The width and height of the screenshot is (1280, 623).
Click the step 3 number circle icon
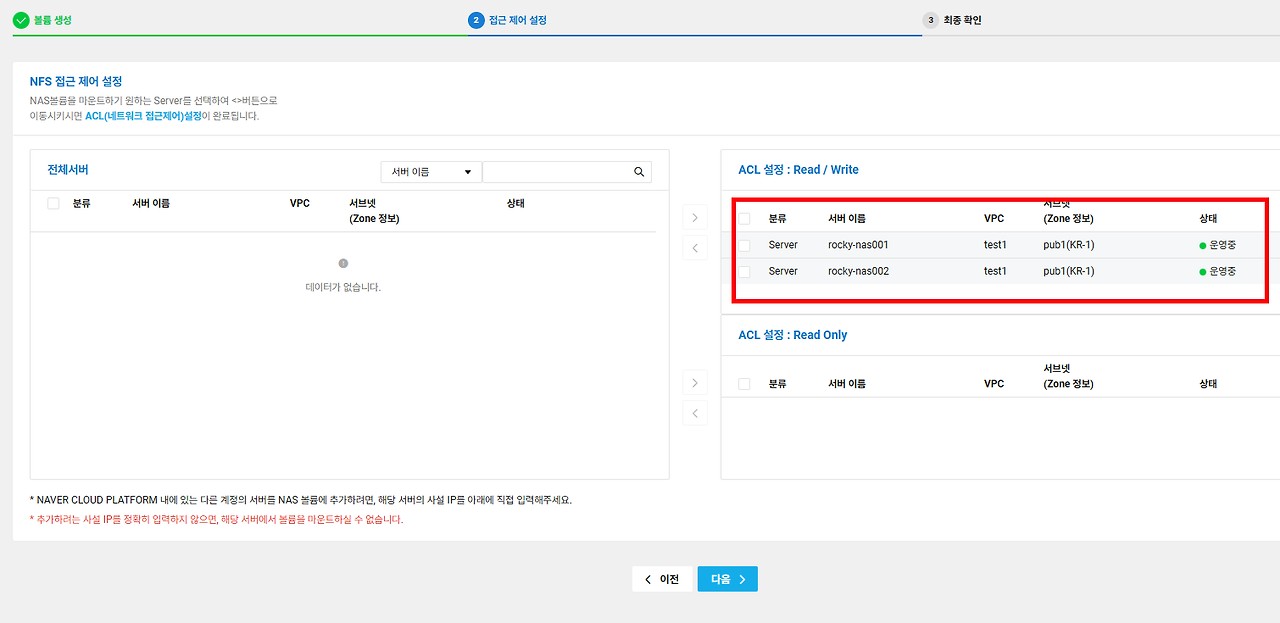click(930, 20)
